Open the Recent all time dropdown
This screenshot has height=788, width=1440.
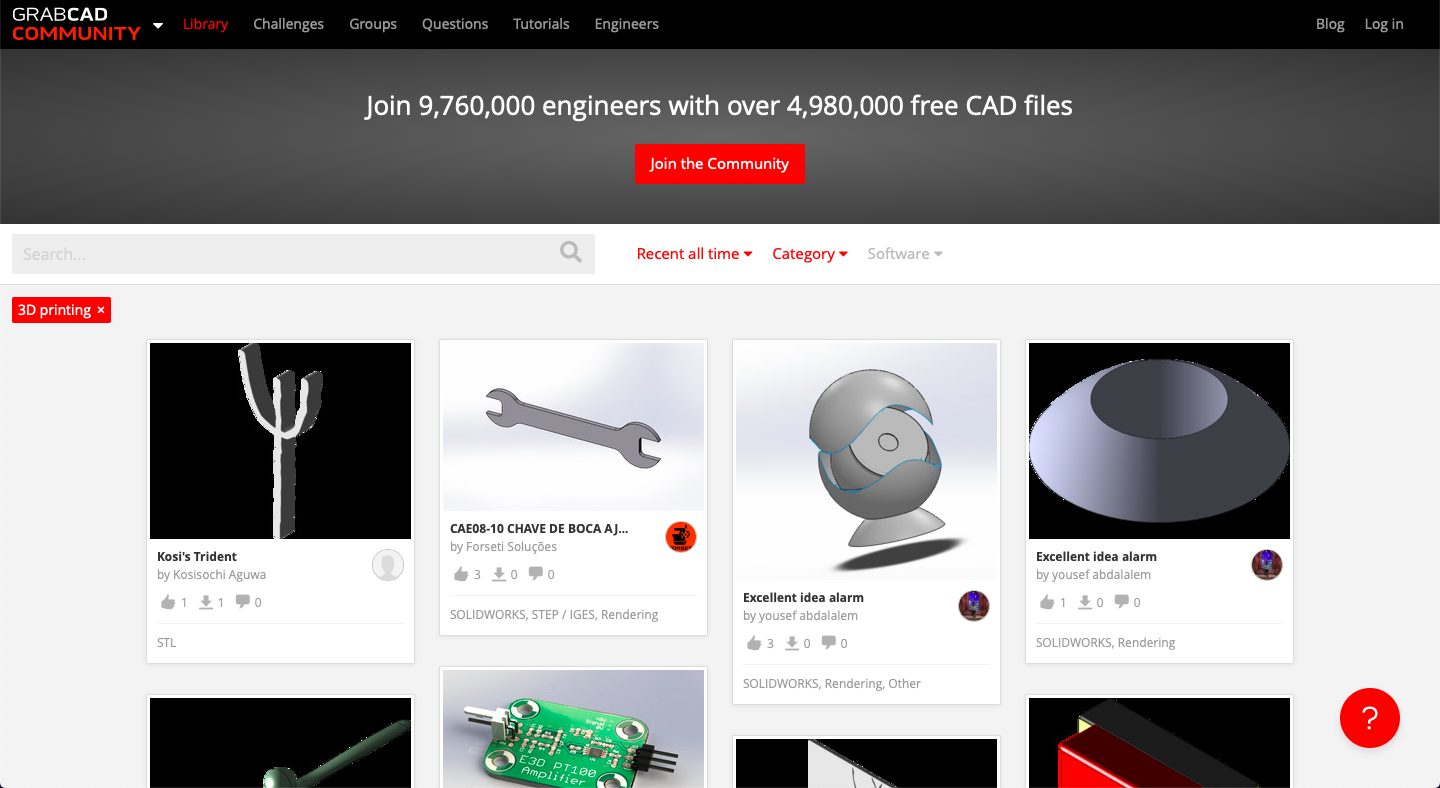[695, 254]
